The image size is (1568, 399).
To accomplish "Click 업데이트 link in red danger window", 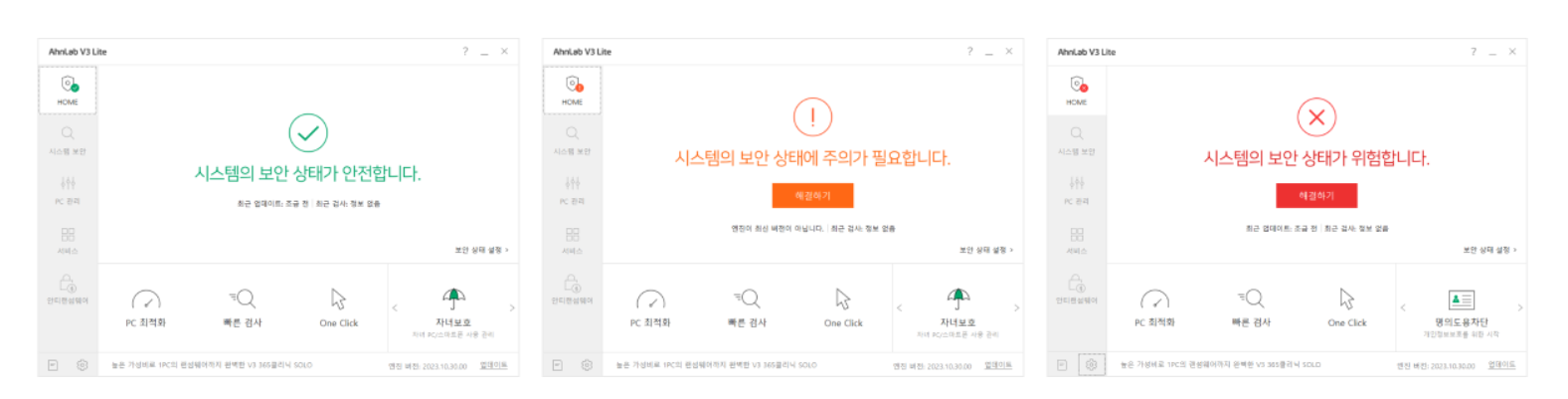I will (x=1501, y=366).
